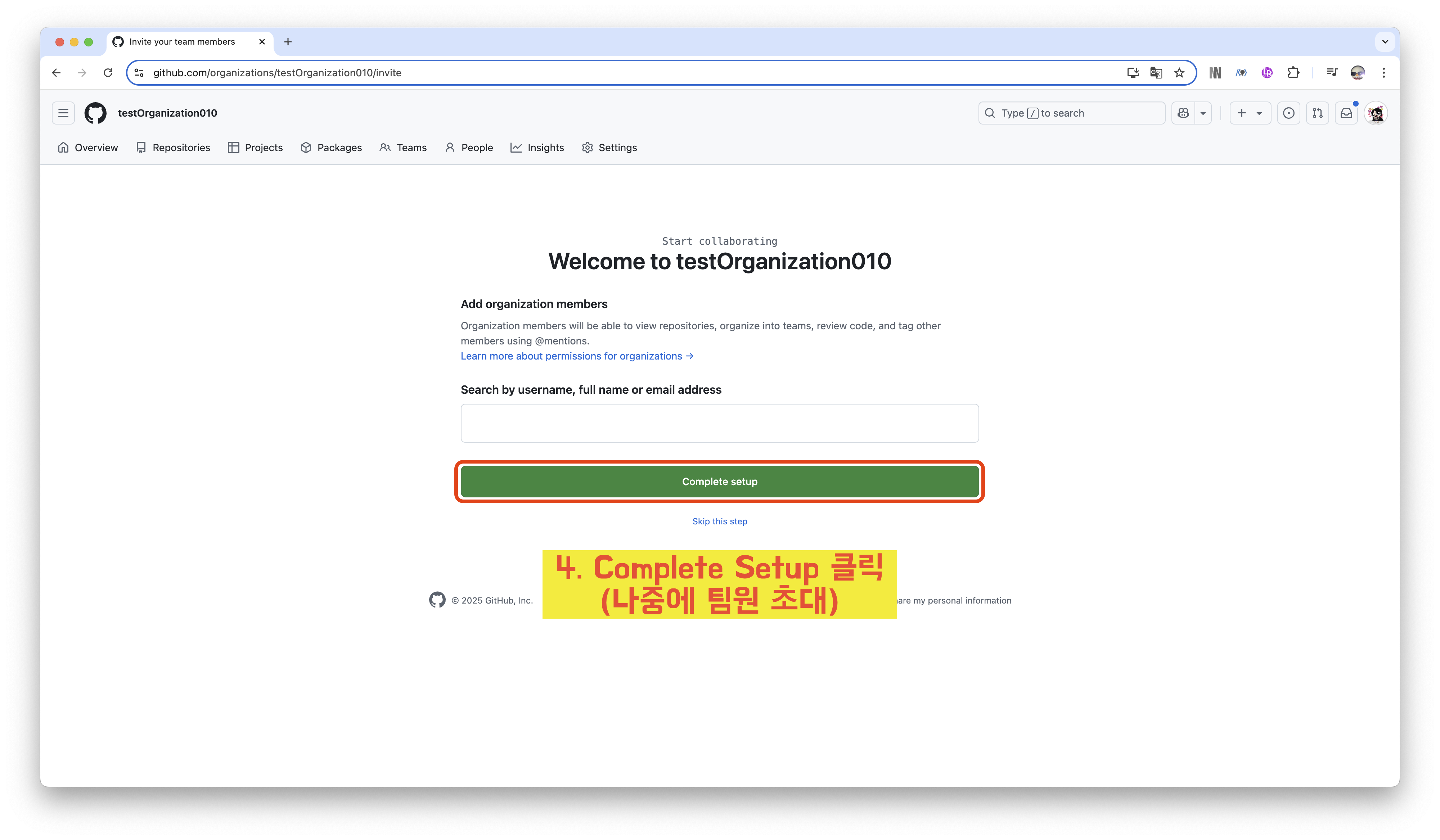Open the notifications inbox icon
Viewport: 1440px width, 840px height.
point(1346,113)
